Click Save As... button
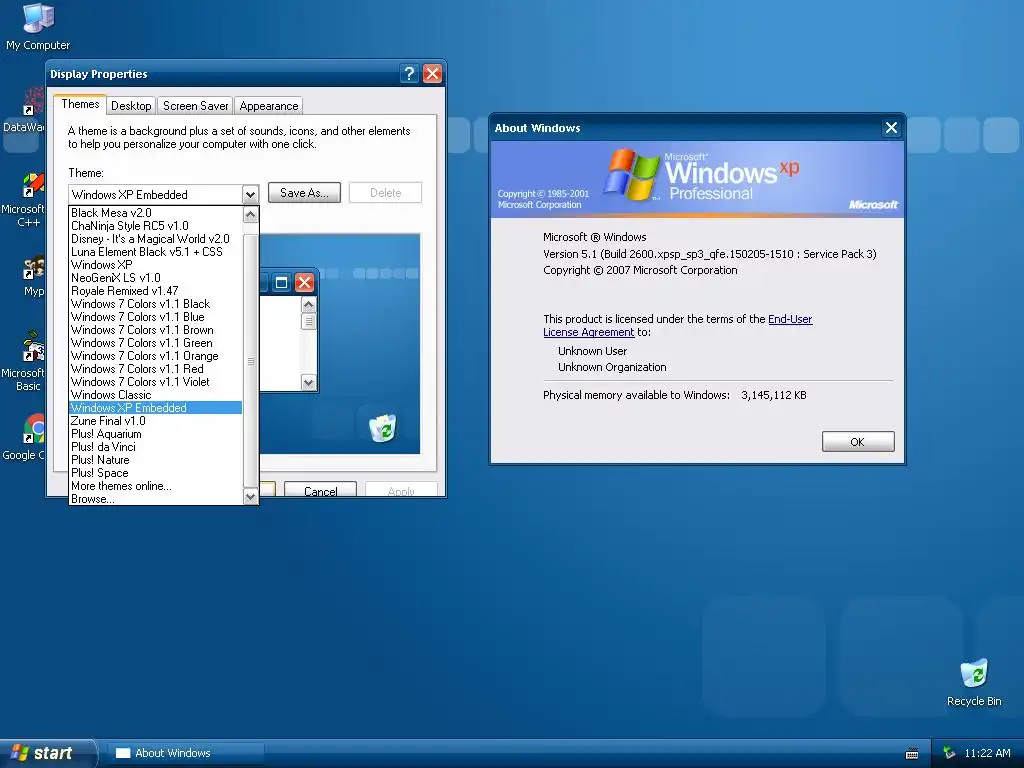The height and width of the screenshot is (768, 1024). (x=304, y=193)
